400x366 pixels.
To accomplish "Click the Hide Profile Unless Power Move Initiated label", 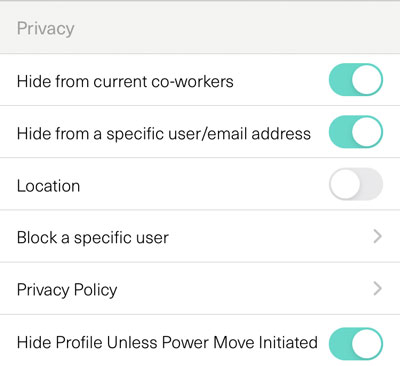I will 167,342.
